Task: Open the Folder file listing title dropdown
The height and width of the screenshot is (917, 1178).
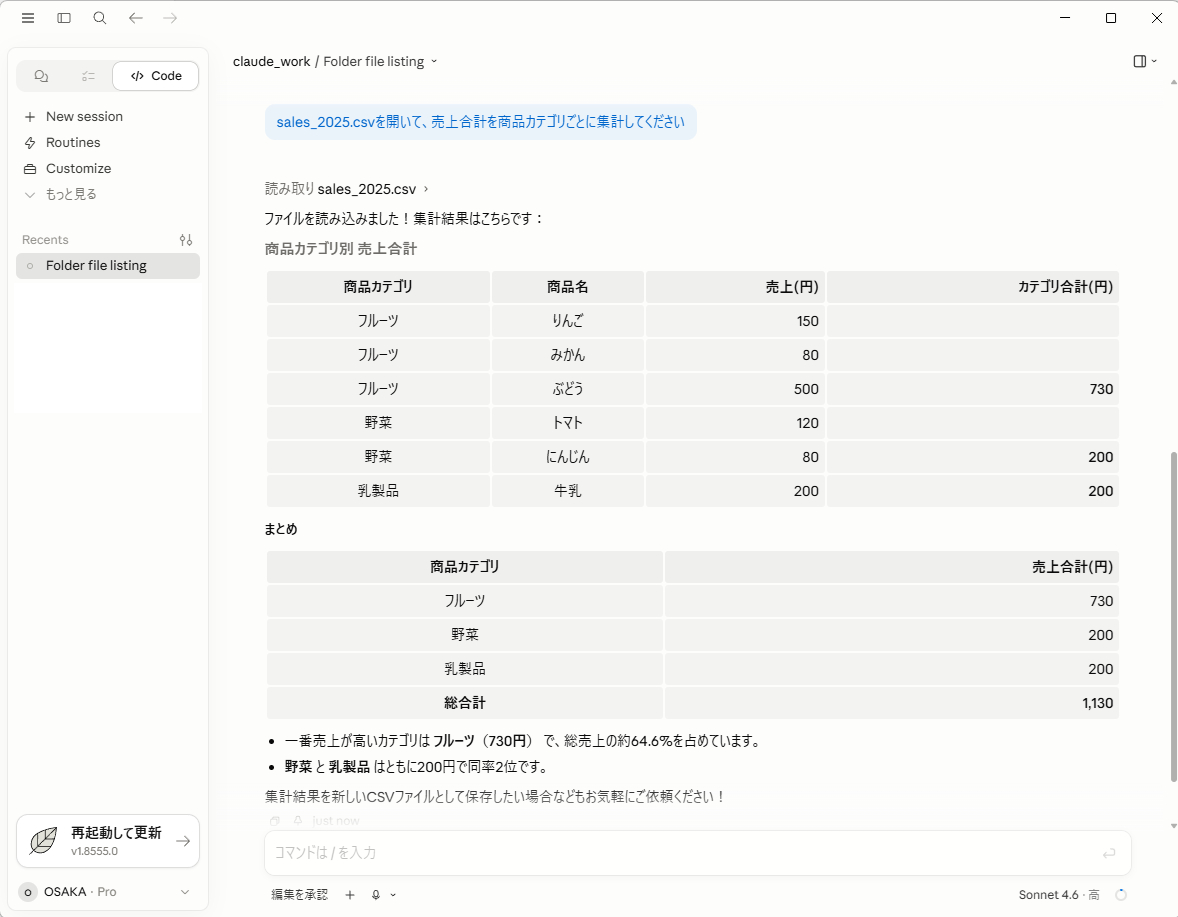Action: point(380,62)
